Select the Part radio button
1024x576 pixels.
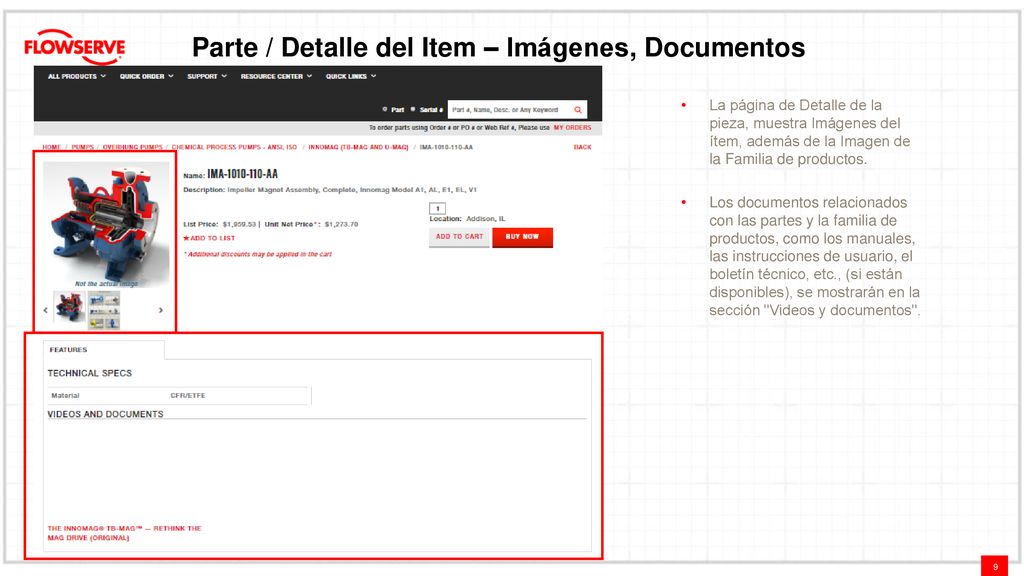point(385,109)
